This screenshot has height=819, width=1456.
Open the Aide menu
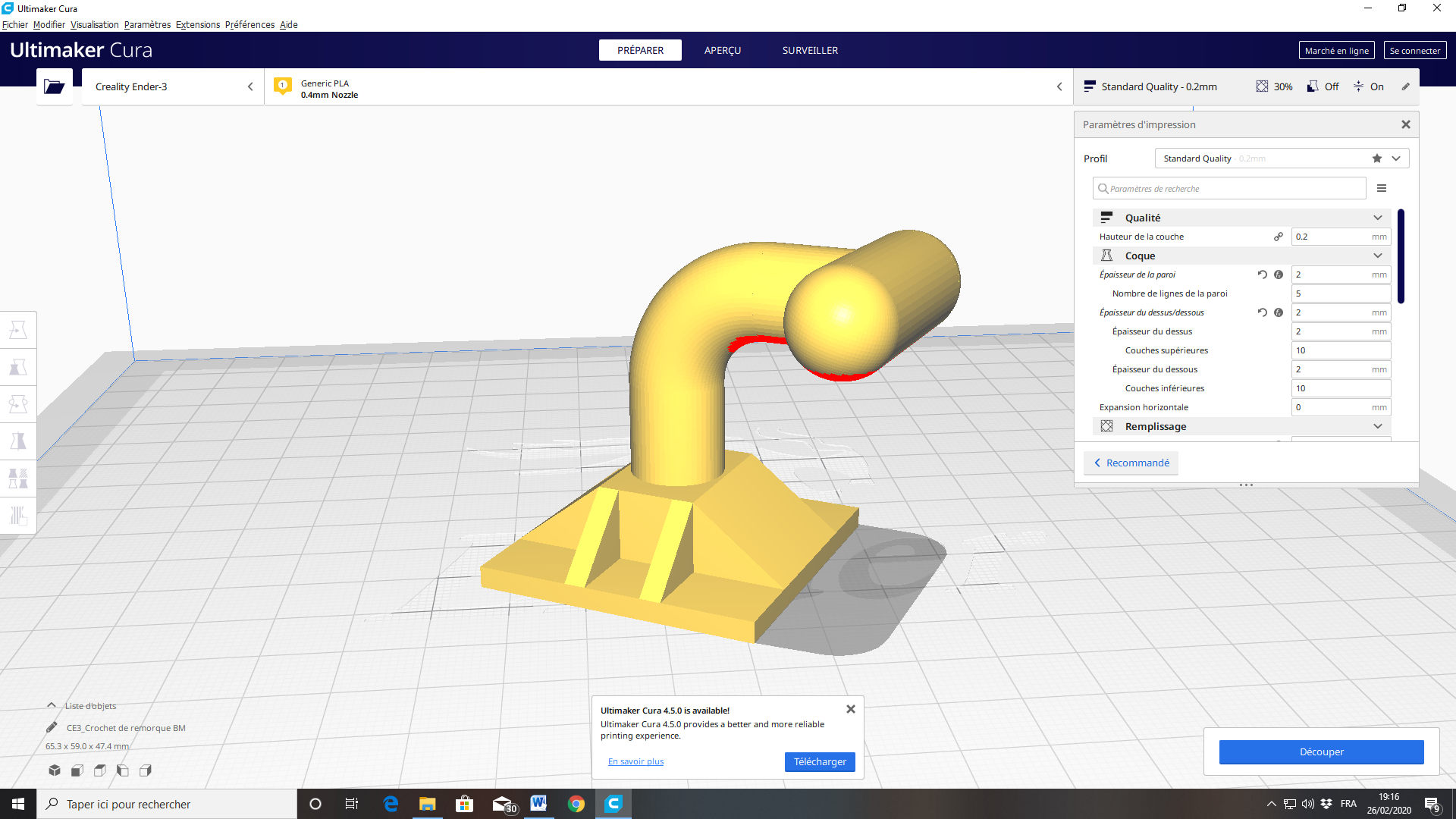[288, 25]
